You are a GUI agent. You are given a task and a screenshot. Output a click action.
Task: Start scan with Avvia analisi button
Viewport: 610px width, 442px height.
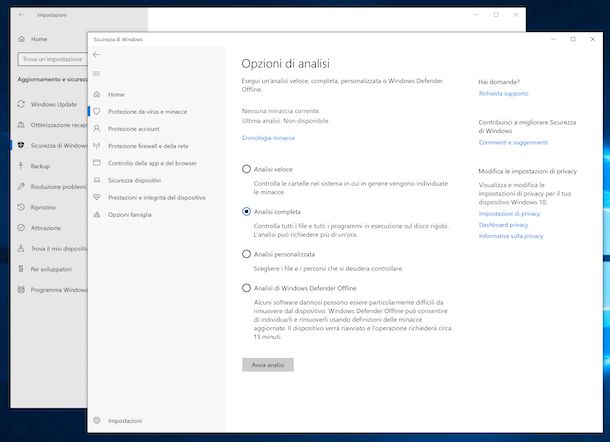coord(268,365)
